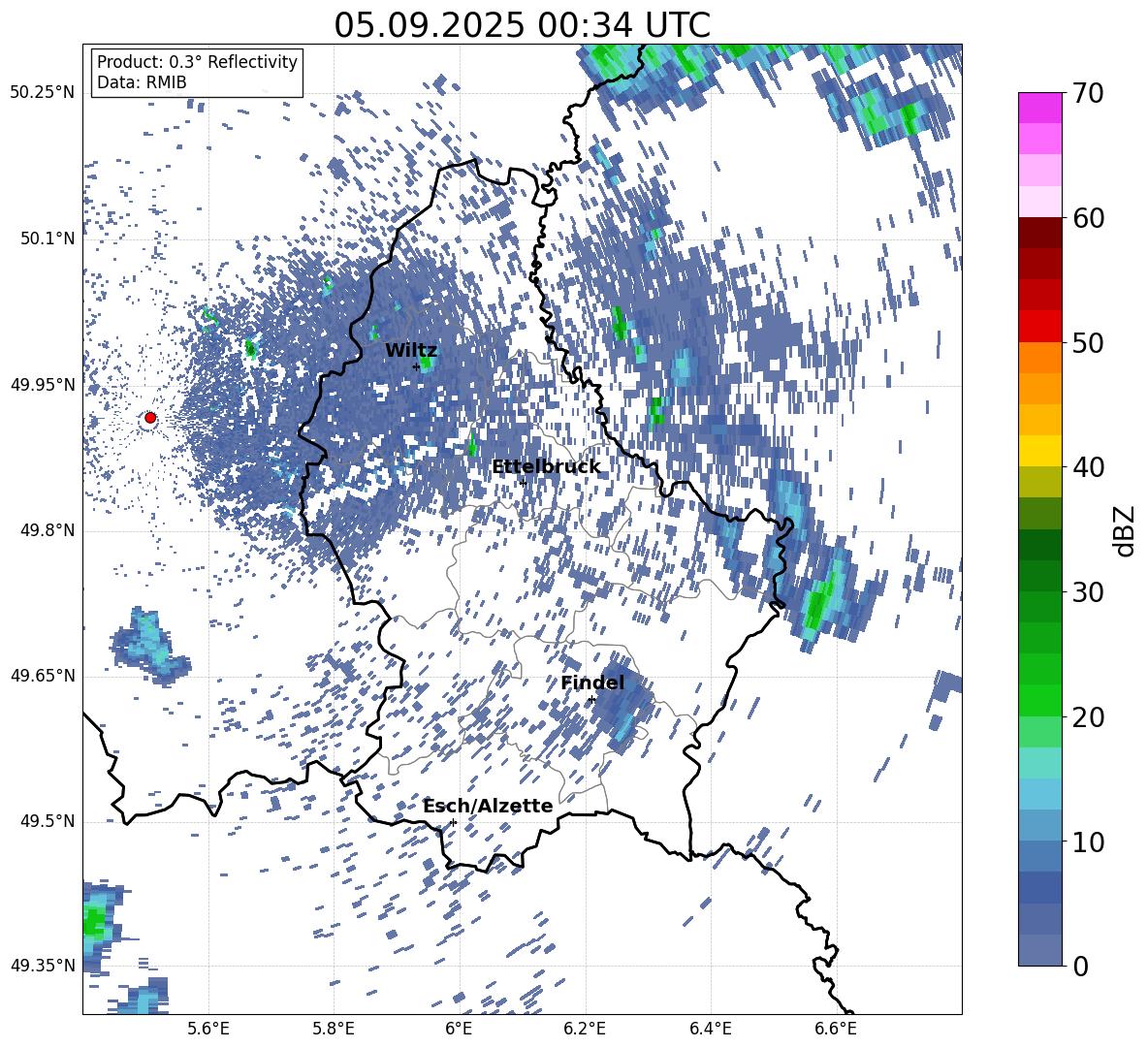Viewport: 1148px width, 1048px height.
Task: Click the red 50 dBZ colorbar segment
Action: tap(1039, 326)
